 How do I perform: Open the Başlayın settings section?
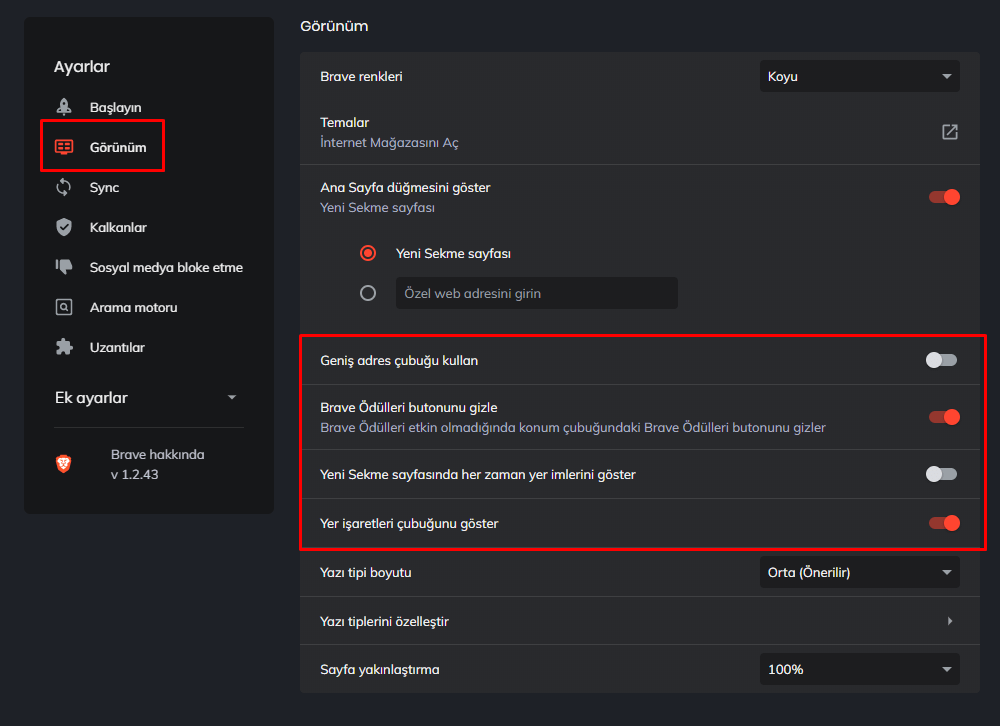115,107
